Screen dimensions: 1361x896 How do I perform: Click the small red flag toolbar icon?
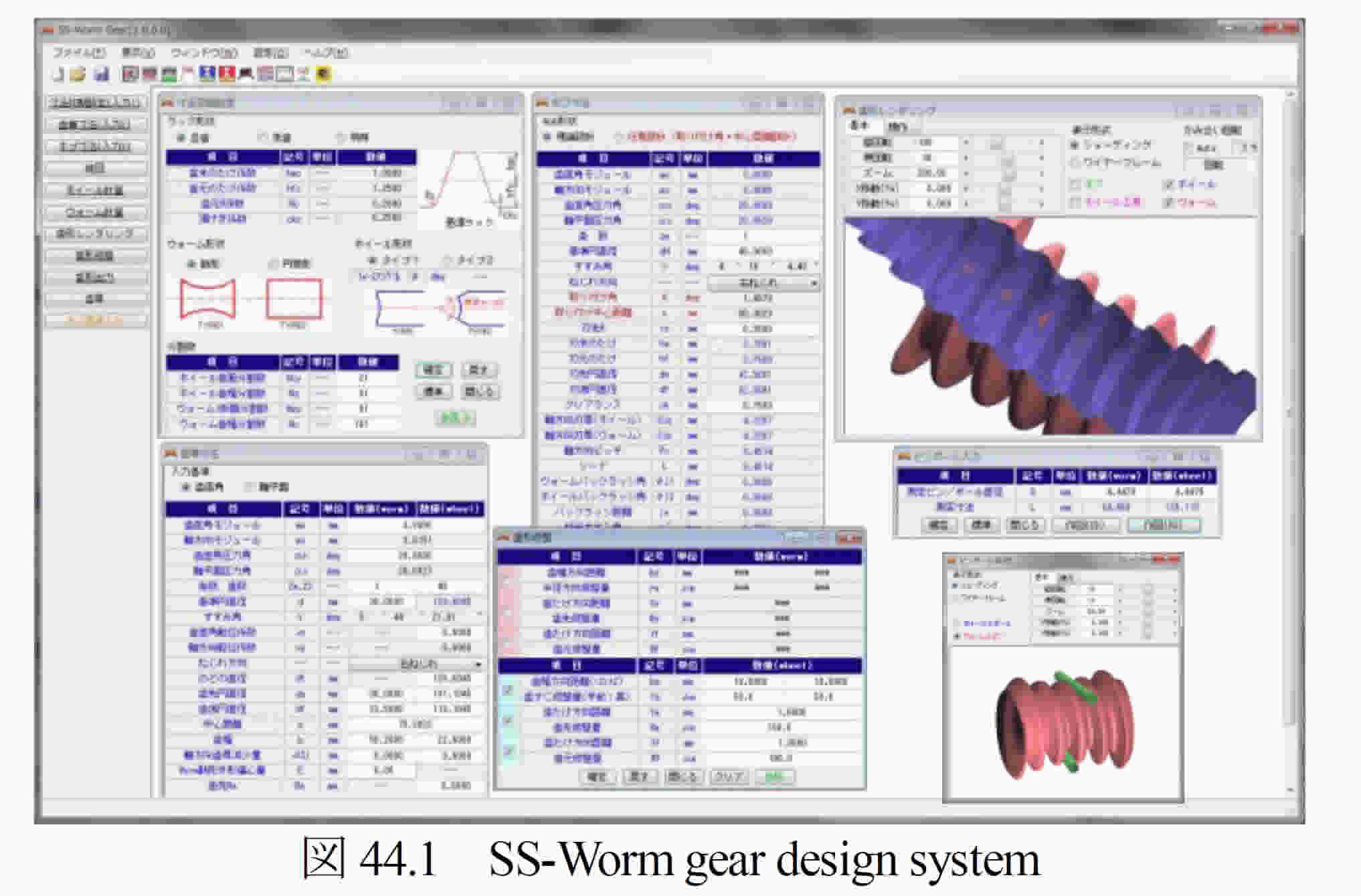[187, 74]
